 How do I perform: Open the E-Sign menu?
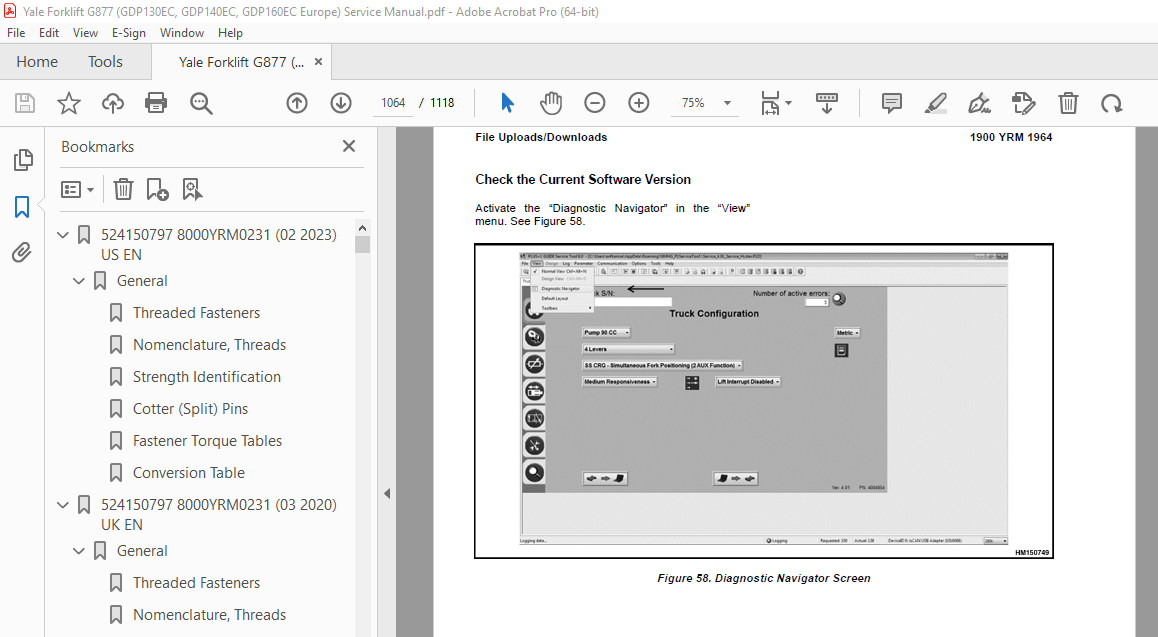coord(129,32)
